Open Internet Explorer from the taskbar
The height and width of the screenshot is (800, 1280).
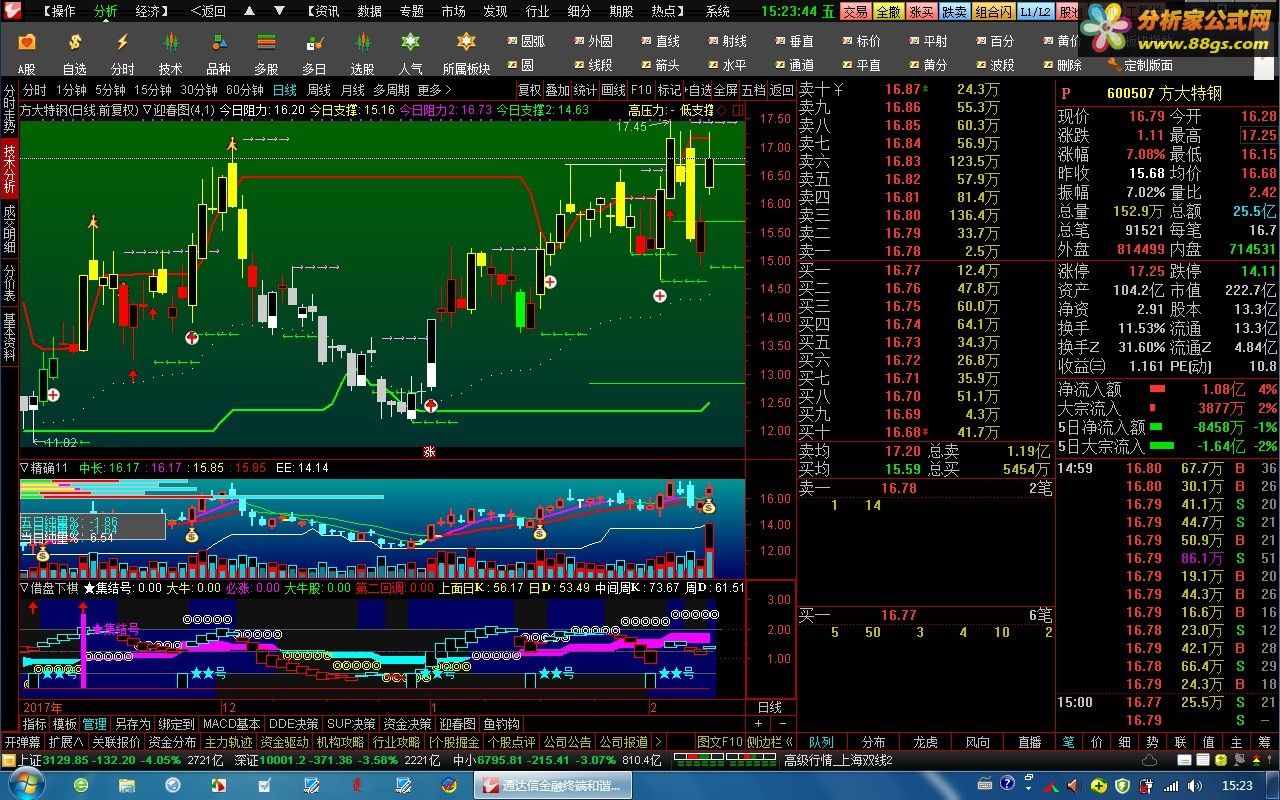click(80, 785)
